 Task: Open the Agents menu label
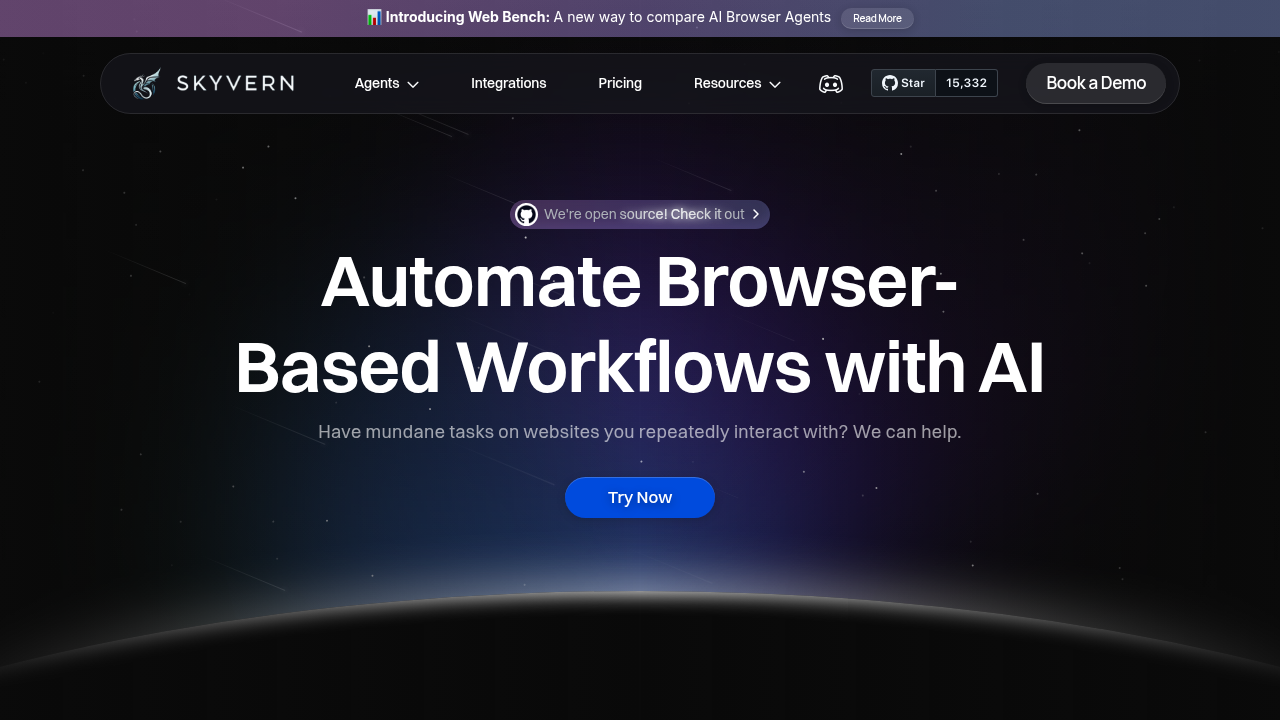pos(377,84)
